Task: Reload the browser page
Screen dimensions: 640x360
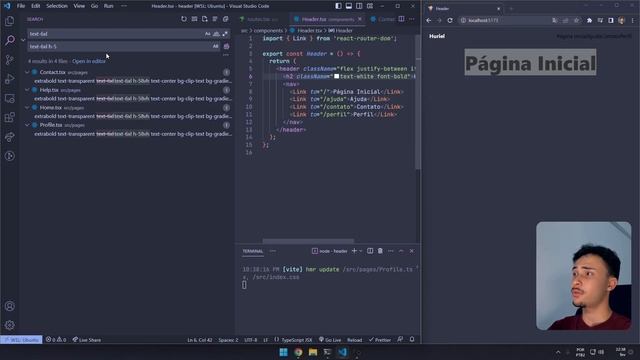Action: [x=450, y=20]
